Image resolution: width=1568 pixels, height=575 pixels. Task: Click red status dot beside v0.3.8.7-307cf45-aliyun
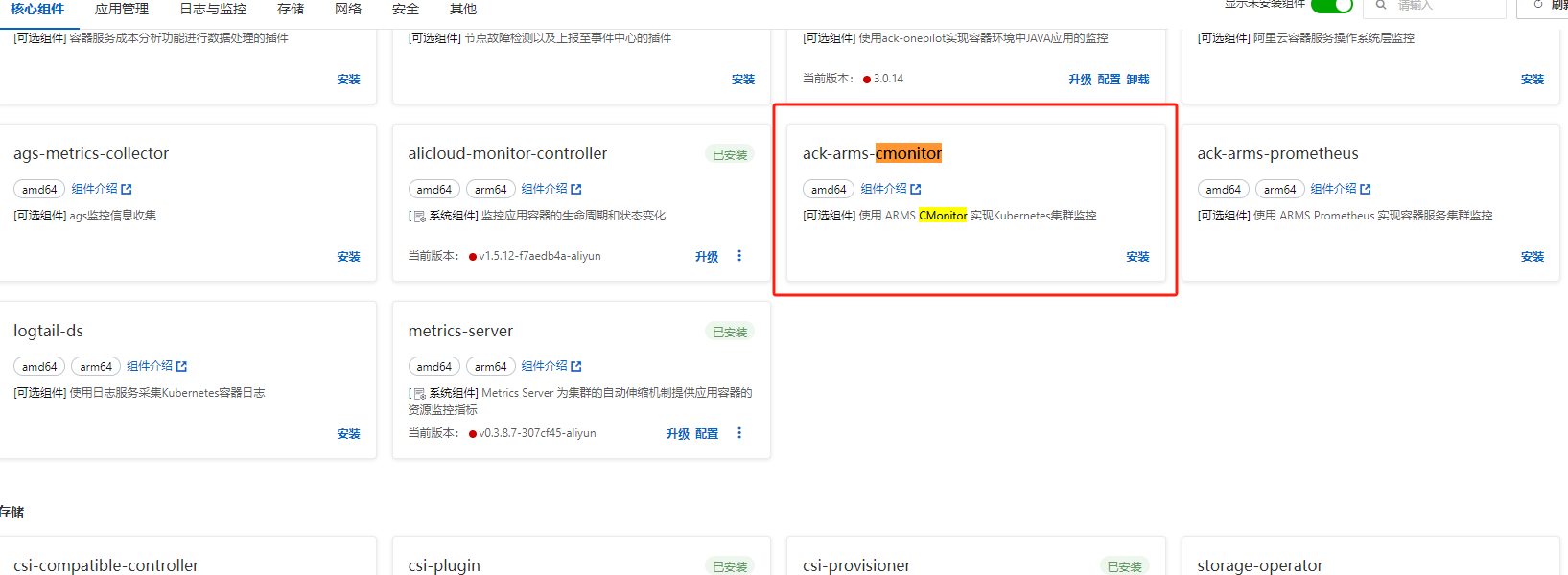coord(473,434)
